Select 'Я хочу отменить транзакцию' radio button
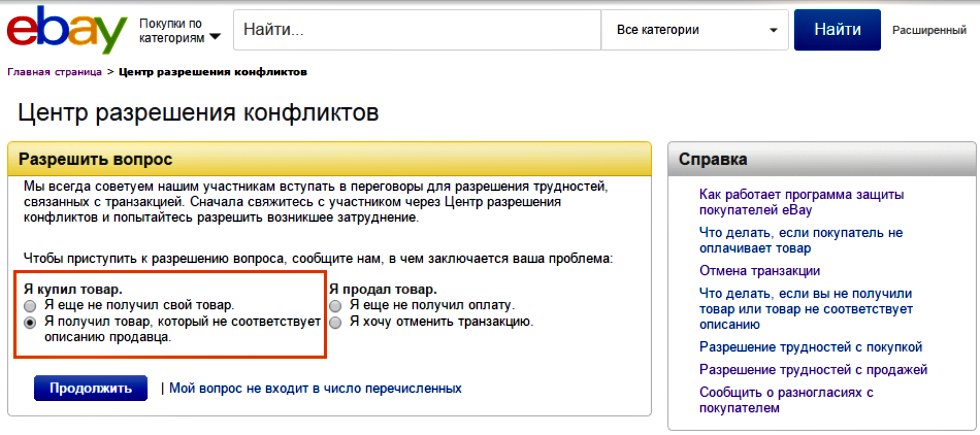Image resolution: width=980 pixels, height=435 pixels. click(336, 323)
